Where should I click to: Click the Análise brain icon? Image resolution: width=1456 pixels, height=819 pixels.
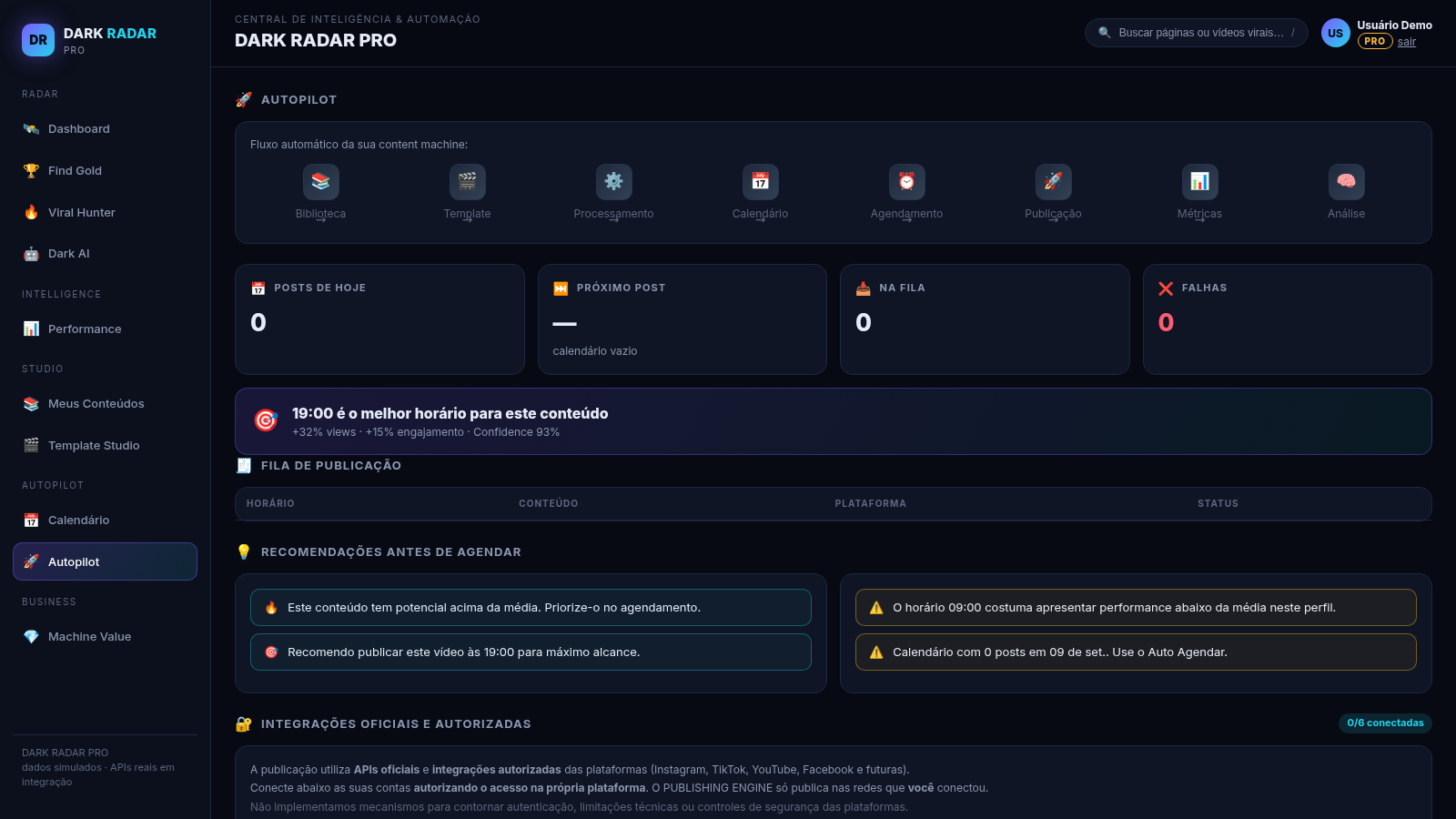point(1347,181)
